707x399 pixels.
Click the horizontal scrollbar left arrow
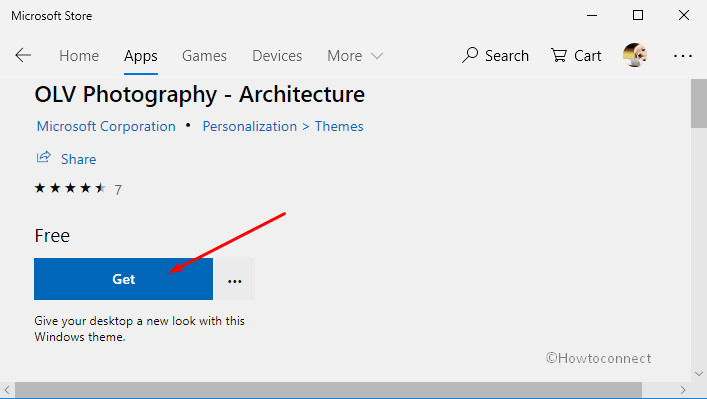pos(7,390)
